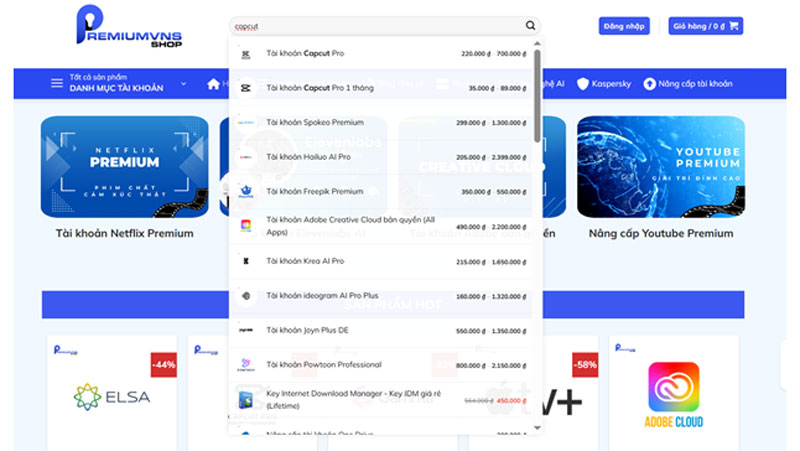This screenshot has height=451, width=800.
Task: Click the Capcut Pro product icon
Action: click(246, 54)
